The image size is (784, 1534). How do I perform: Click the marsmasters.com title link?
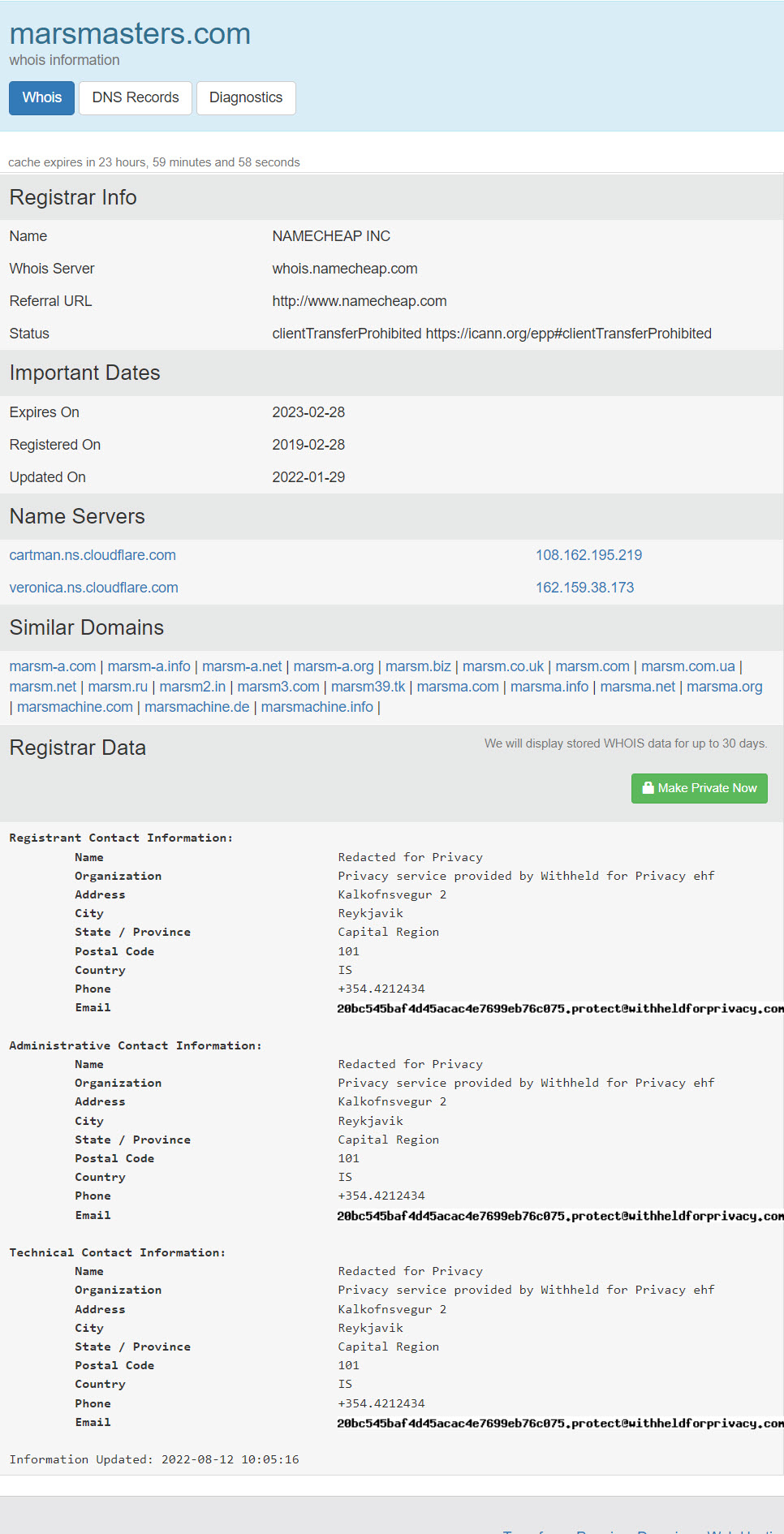[130, 34]
